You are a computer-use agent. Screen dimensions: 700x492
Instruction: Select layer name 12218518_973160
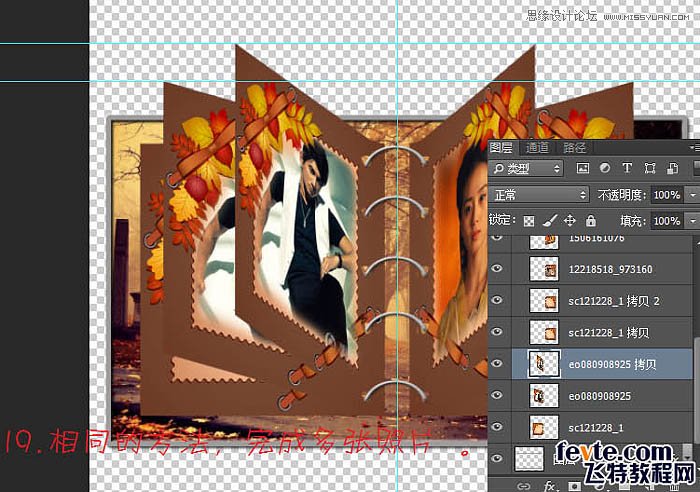610,269
